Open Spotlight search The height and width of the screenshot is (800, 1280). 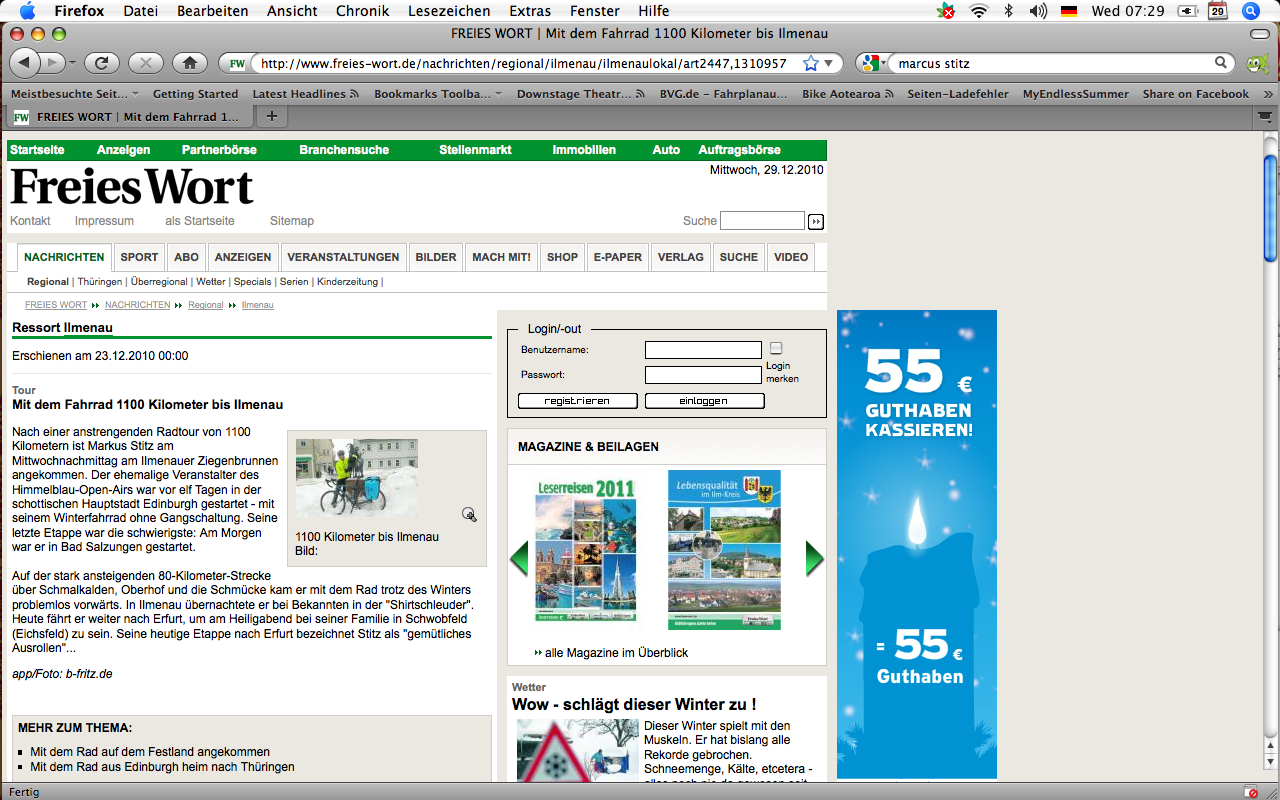click(1250, 11)
